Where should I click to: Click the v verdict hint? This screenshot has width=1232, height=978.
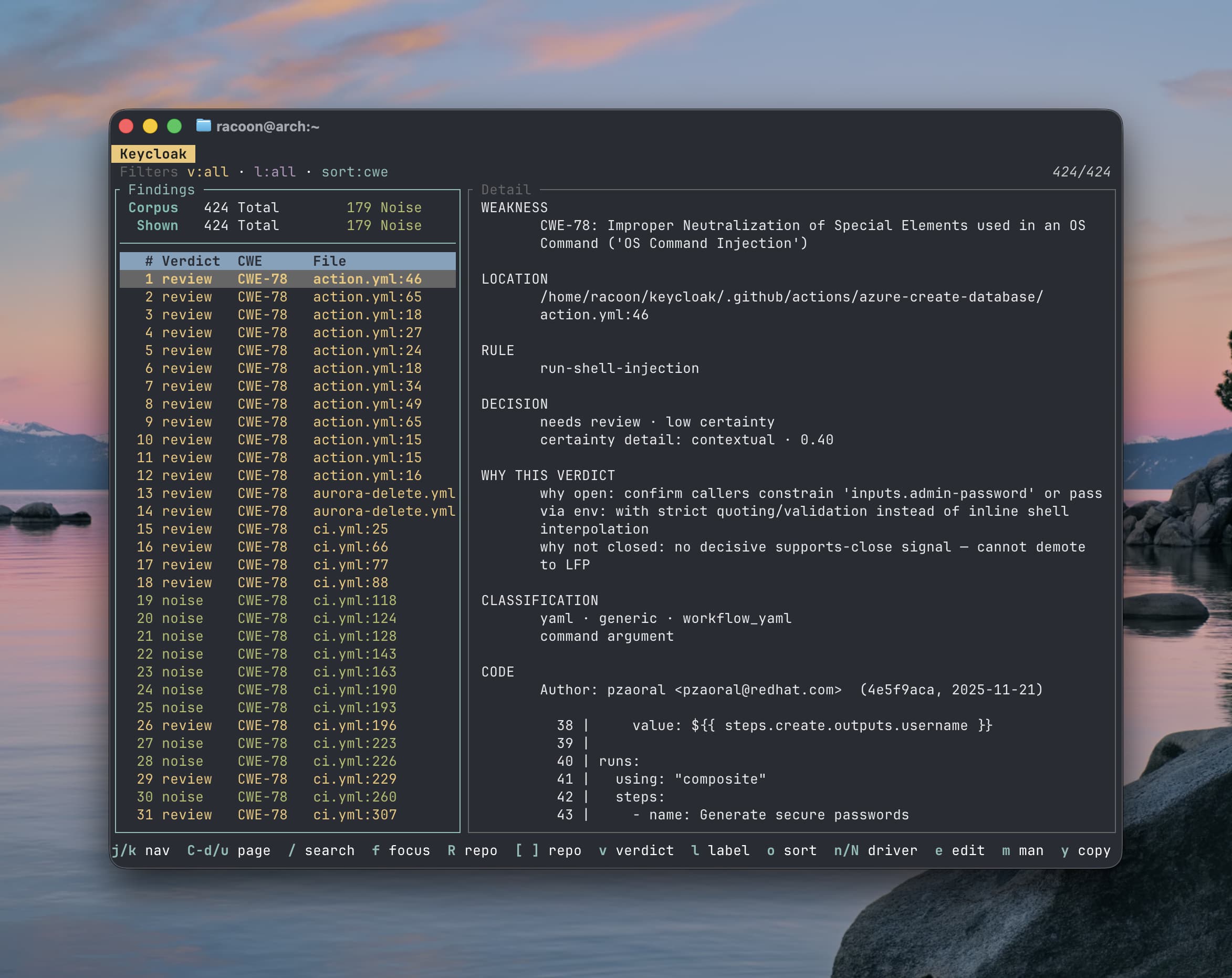point(636,850)
